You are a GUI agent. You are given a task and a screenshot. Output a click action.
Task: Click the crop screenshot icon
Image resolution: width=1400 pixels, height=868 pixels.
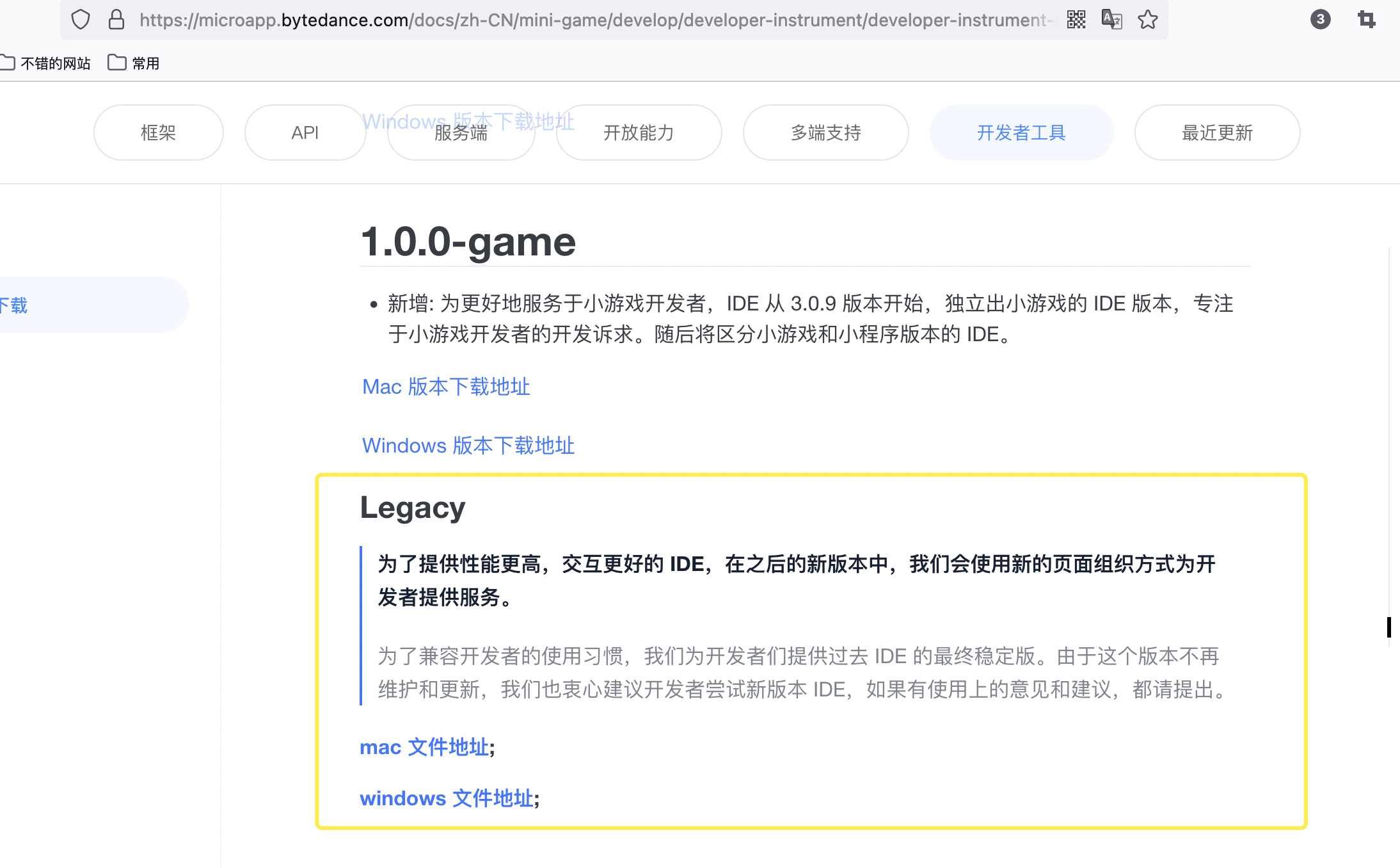(x=1366, y=20)
